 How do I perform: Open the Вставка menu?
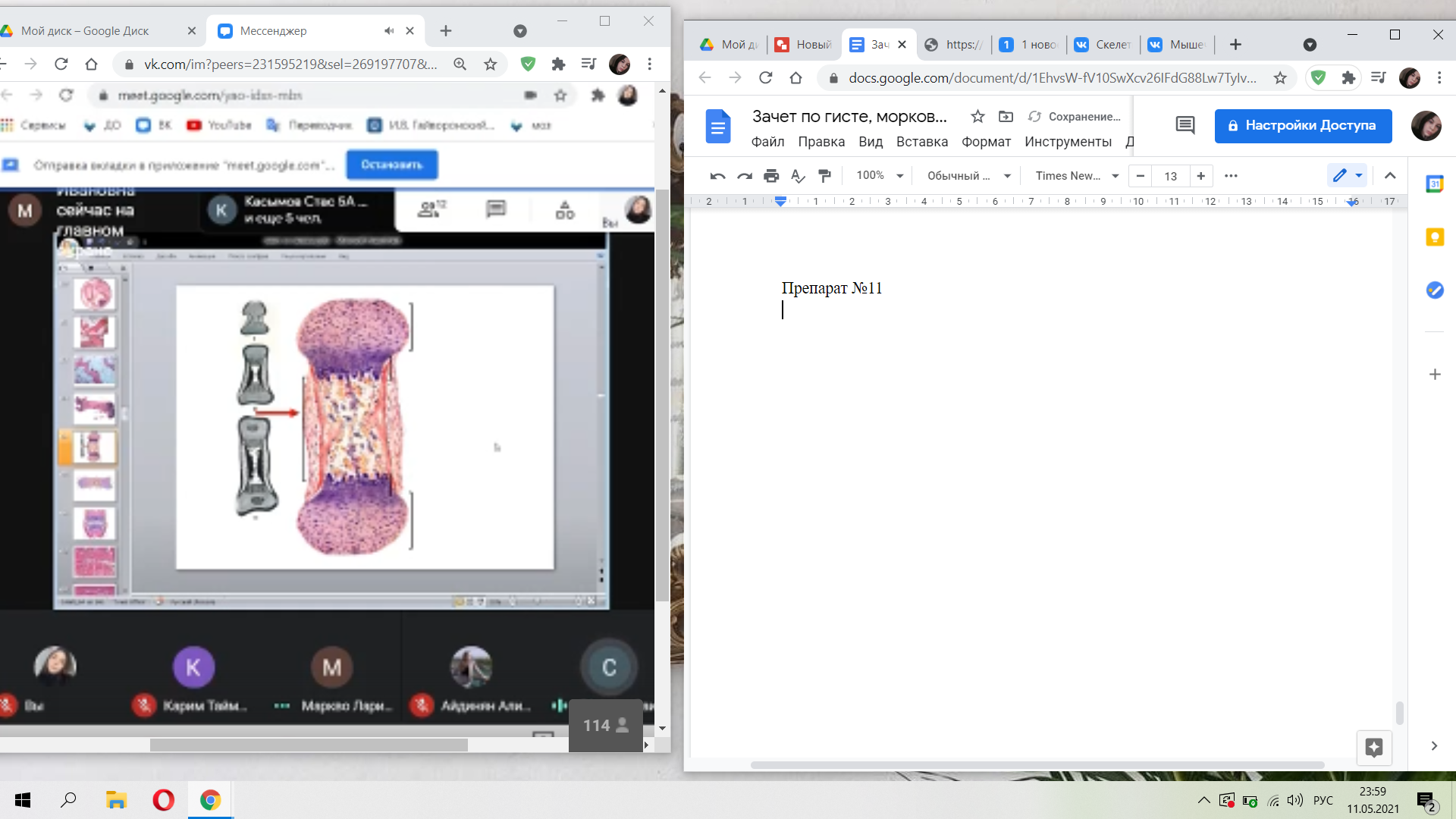pyautogui.click(x=922, y=142)
